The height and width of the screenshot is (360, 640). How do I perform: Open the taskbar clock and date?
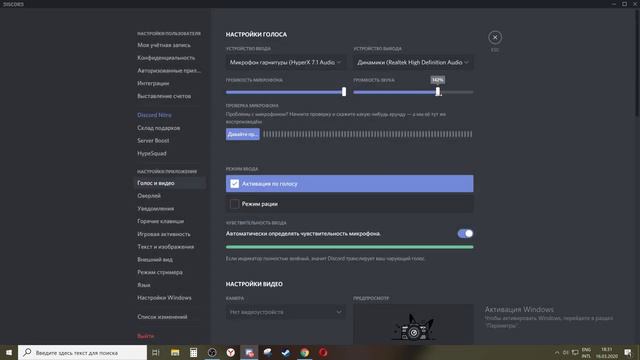point(607,353)
